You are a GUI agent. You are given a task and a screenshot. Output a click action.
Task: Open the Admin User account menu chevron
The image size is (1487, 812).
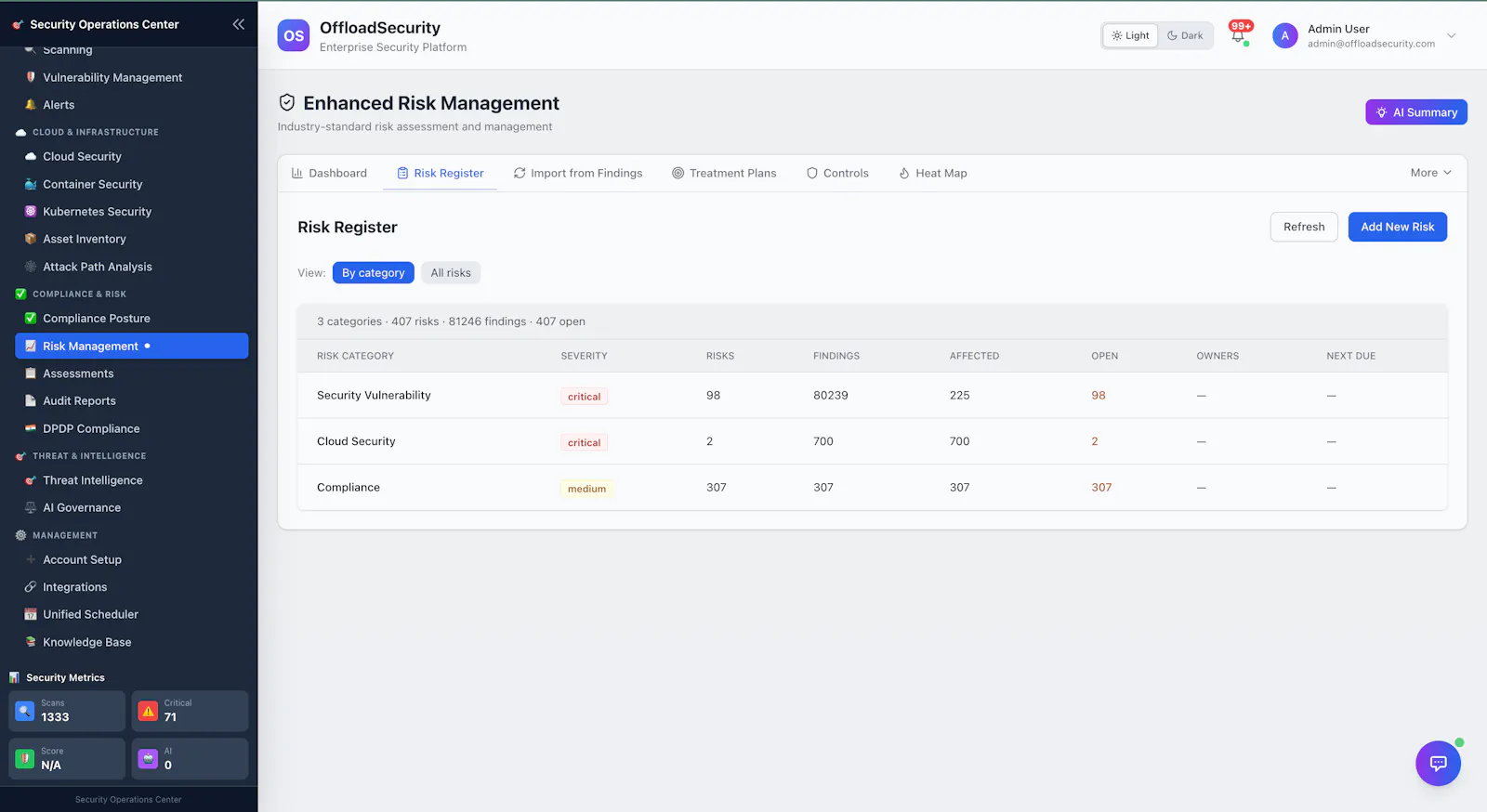(x=1451, y=36)
